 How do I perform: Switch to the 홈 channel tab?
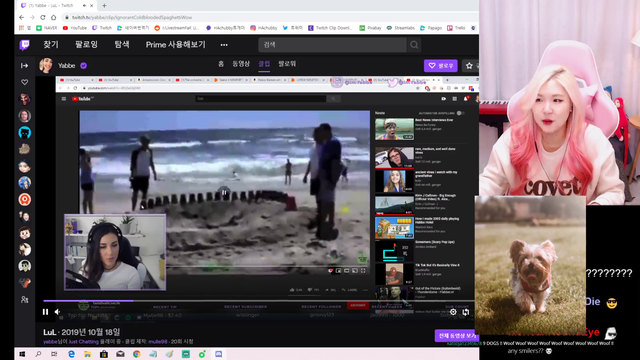coord(221,64)
